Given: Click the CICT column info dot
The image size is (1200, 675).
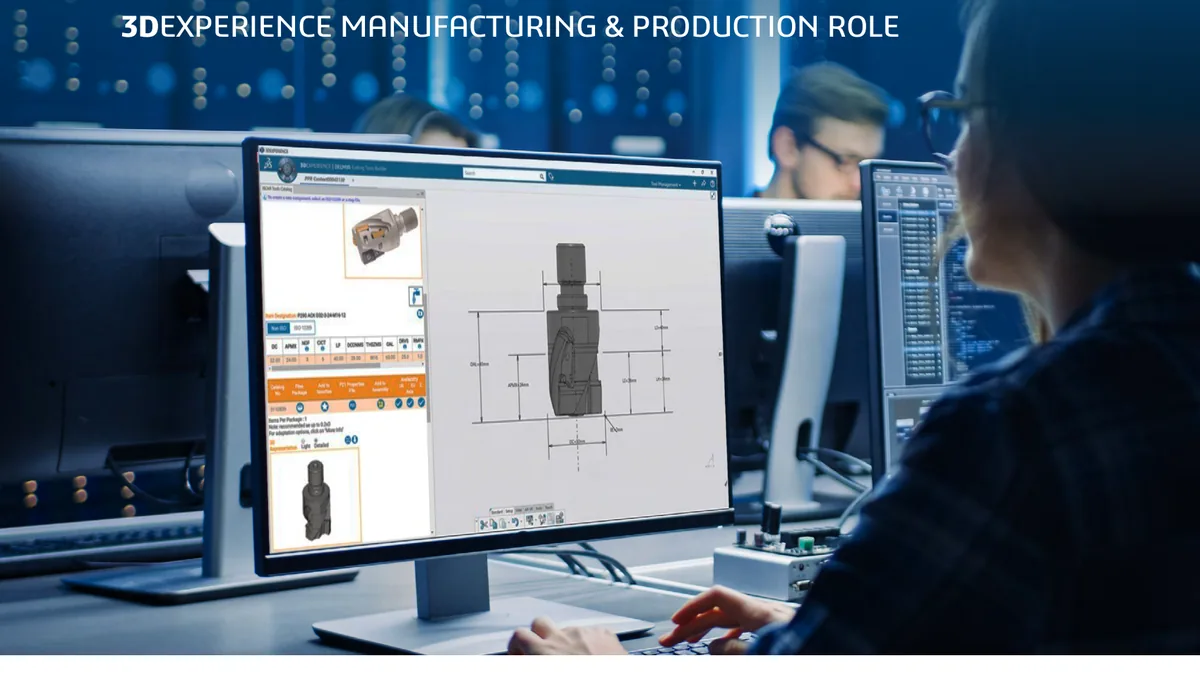Looking at the screenshot, I should (322, 349).
